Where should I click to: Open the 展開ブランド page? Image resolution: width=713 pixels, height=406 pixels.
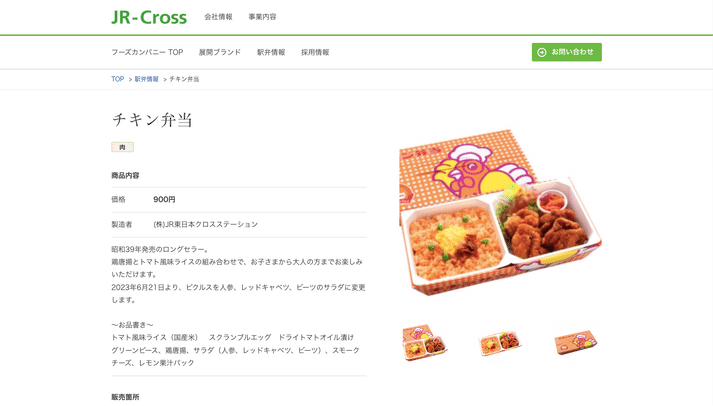(x=220, y=52)
